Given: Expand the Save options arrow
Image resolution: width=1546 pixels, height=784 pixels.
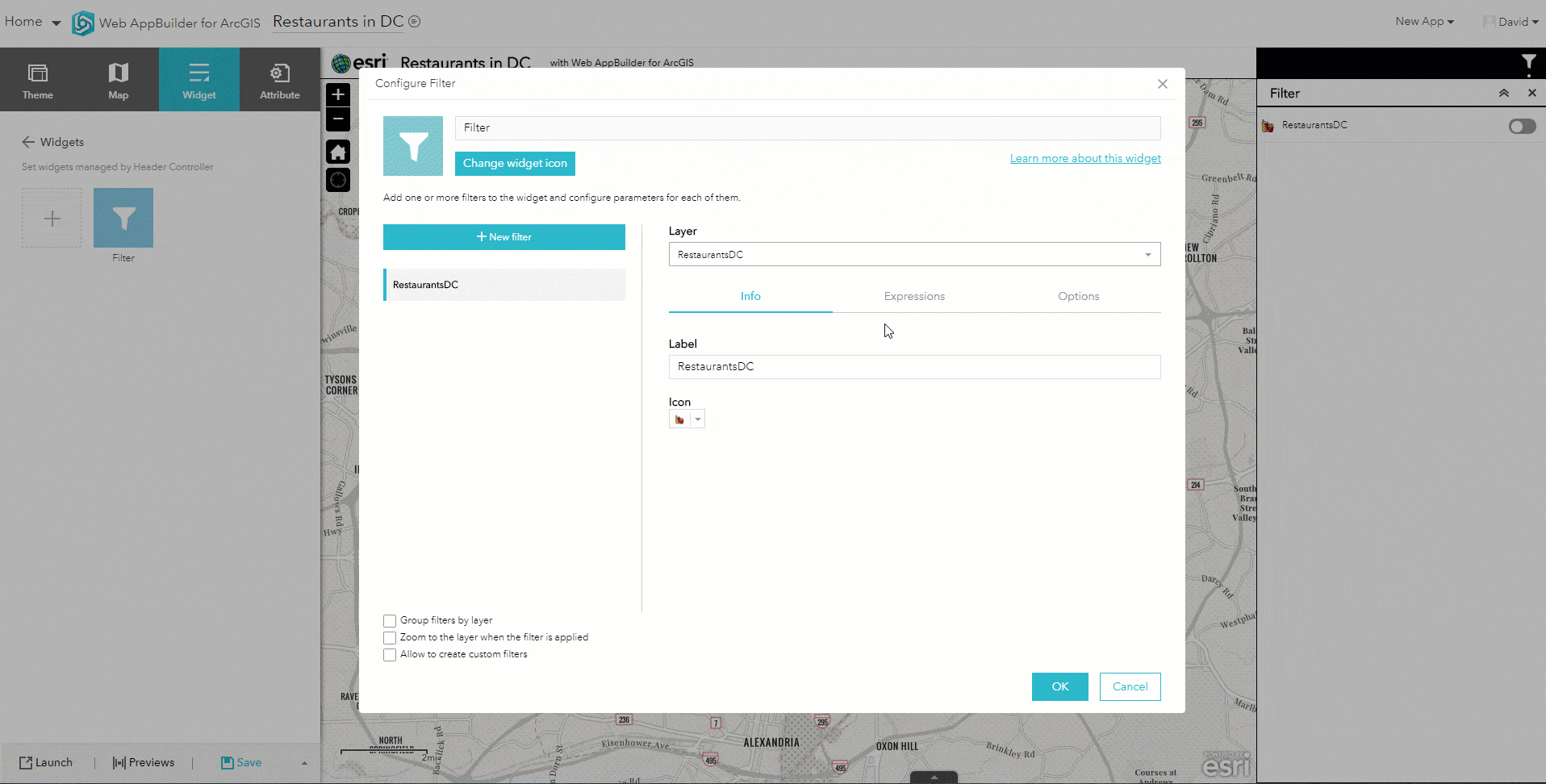Looking at the screenshot, I should point(304,763).
